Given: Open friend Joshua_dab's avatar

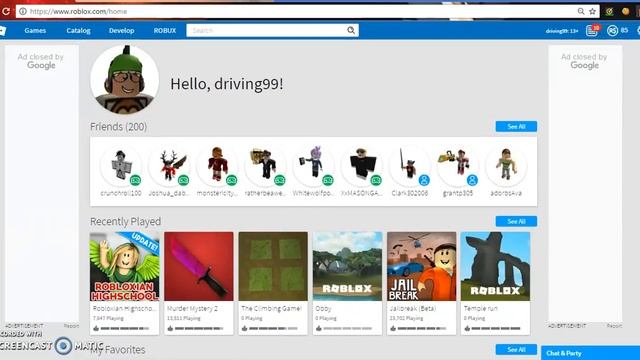Looking at the screenshot, I should click(x=169, y=166).
